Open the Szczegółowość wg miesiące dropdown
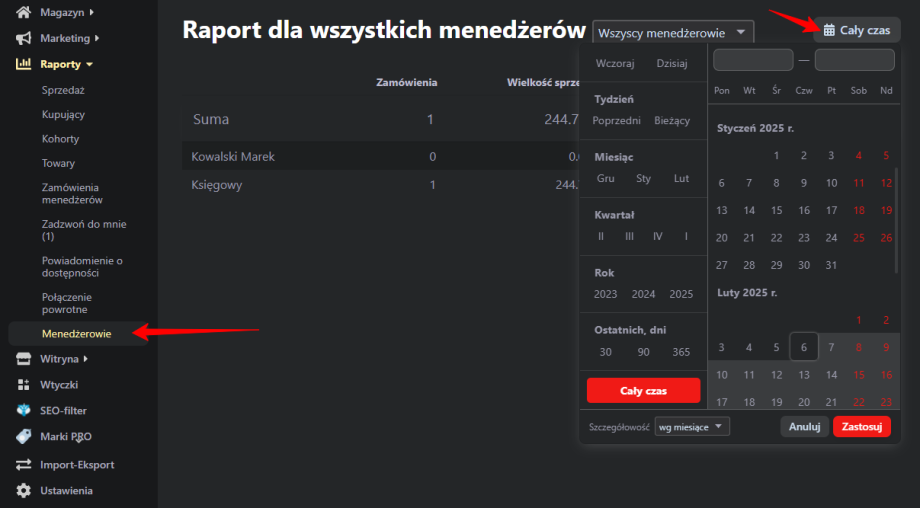Viewport: 920px width, 508px height. (x=692, y=427)
